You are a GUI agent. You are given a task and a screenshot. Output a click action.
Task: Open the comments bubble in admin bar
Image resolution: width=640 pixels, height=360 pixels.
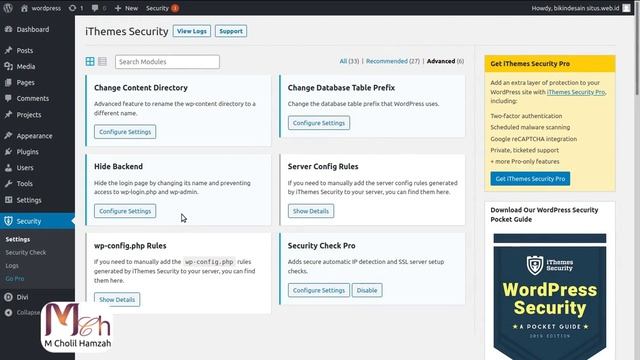pyautogui.click(x=99, y=8)
